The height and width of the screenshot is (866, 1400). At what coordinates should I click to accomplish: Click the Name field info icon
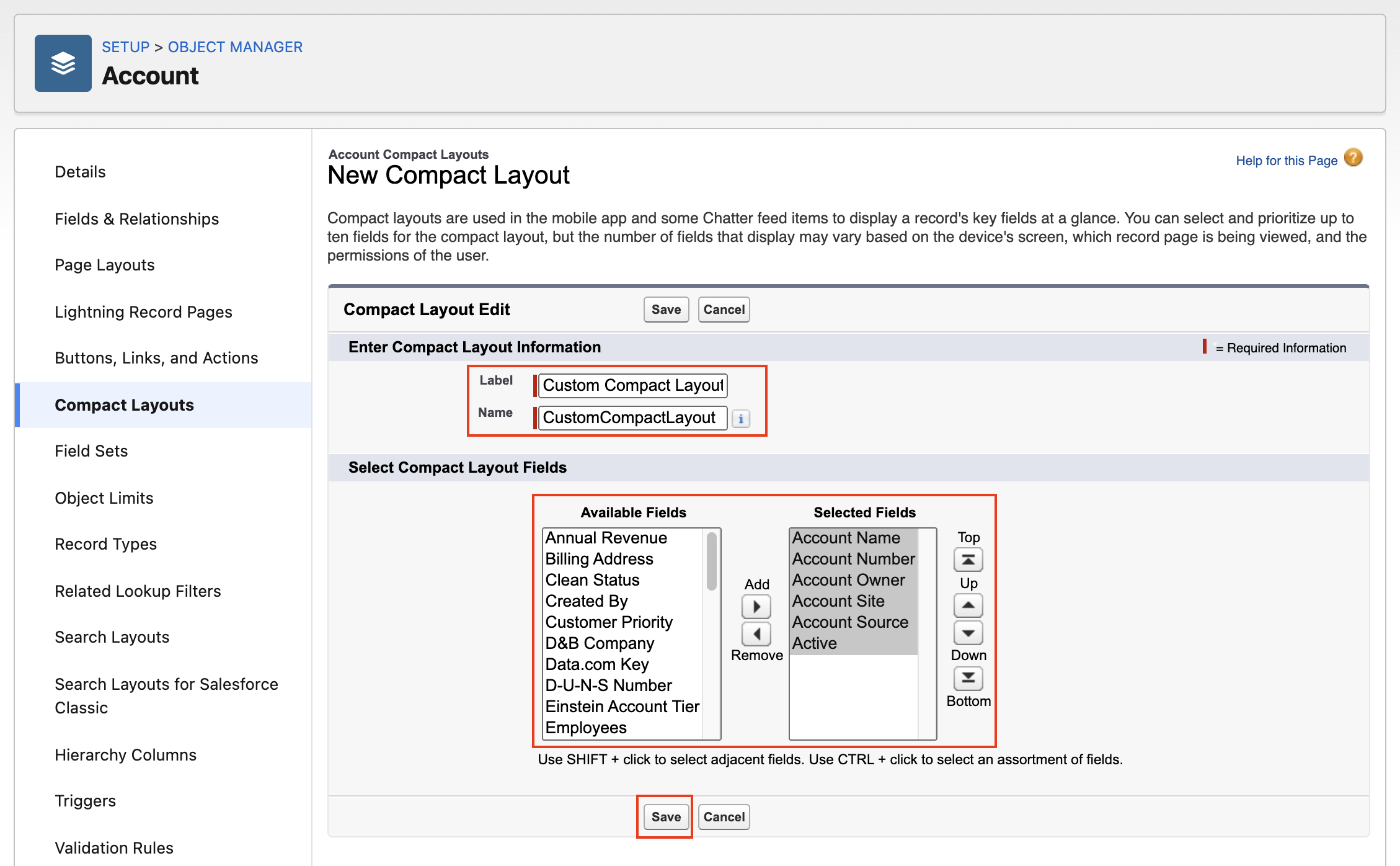click(x=740, y=419)
